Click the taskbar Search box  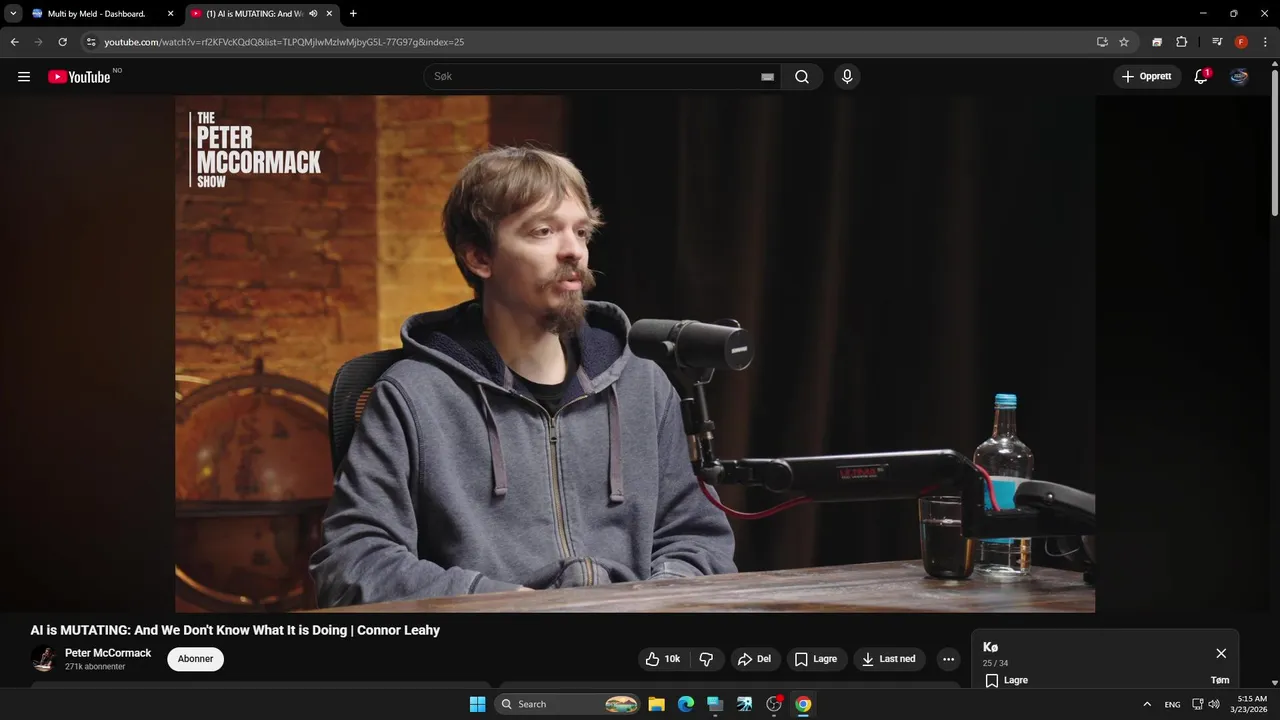point(567,704)
